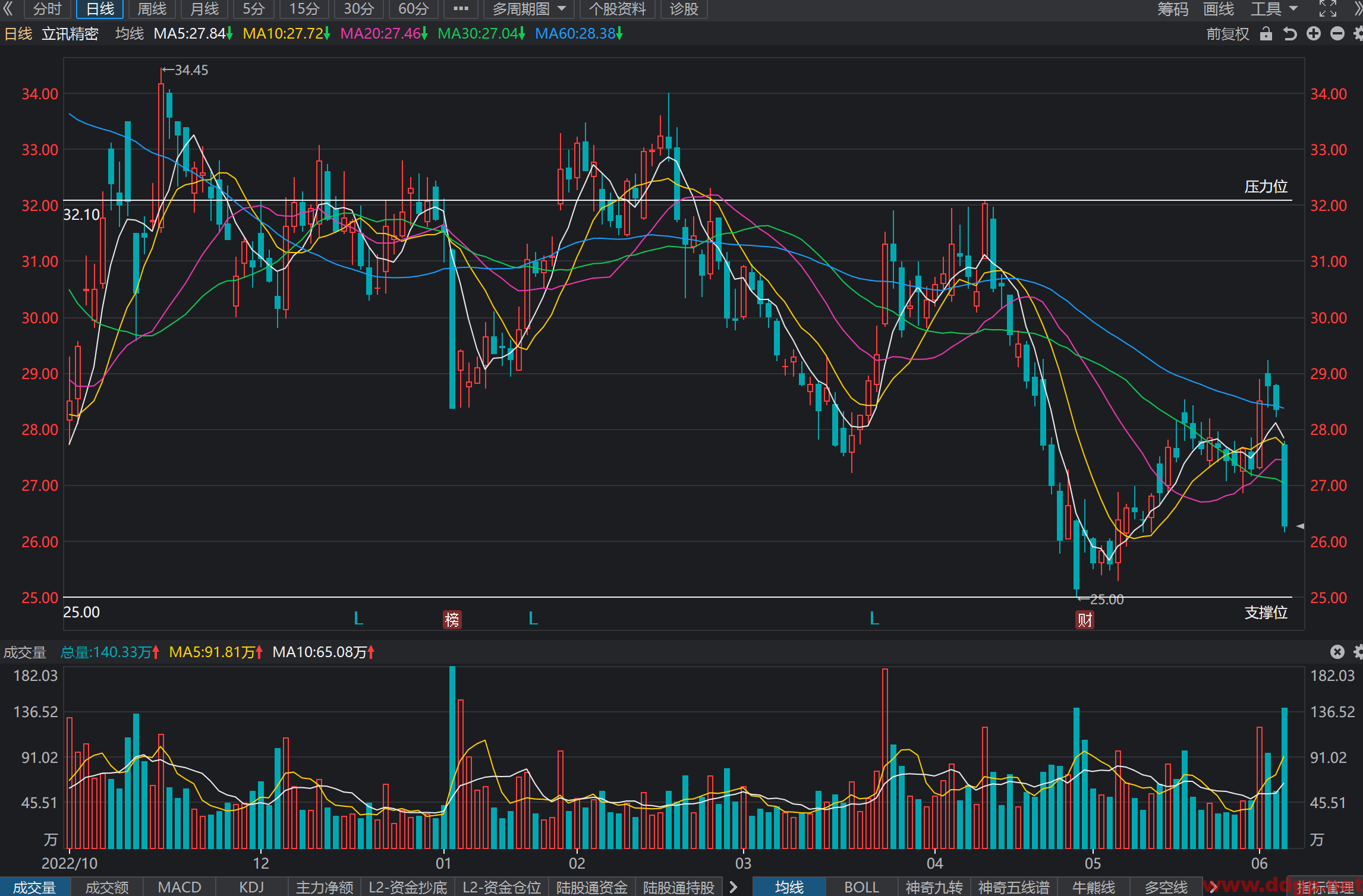Screen dimensions: 1363x896
Task: Toggle fullscreen chart expand icon
Action: click(1327, 9)
